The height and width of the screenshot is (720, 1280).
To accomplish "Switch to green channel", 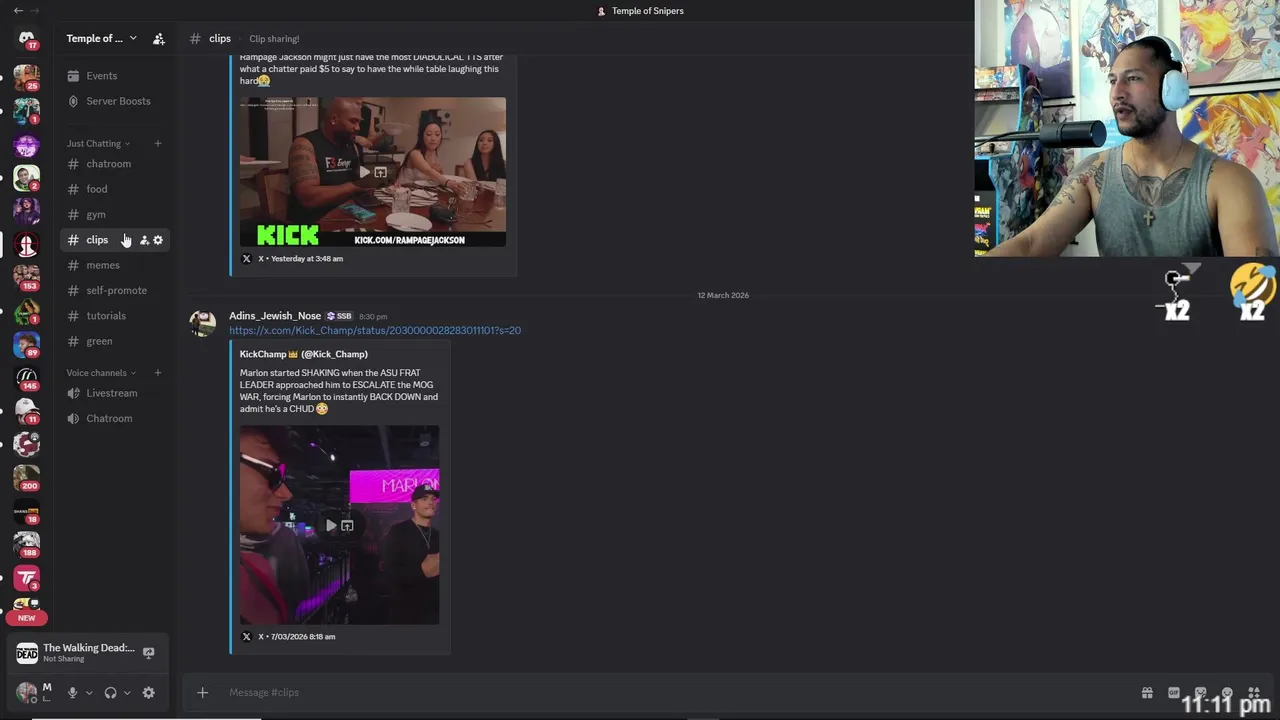I will (113, 341).
